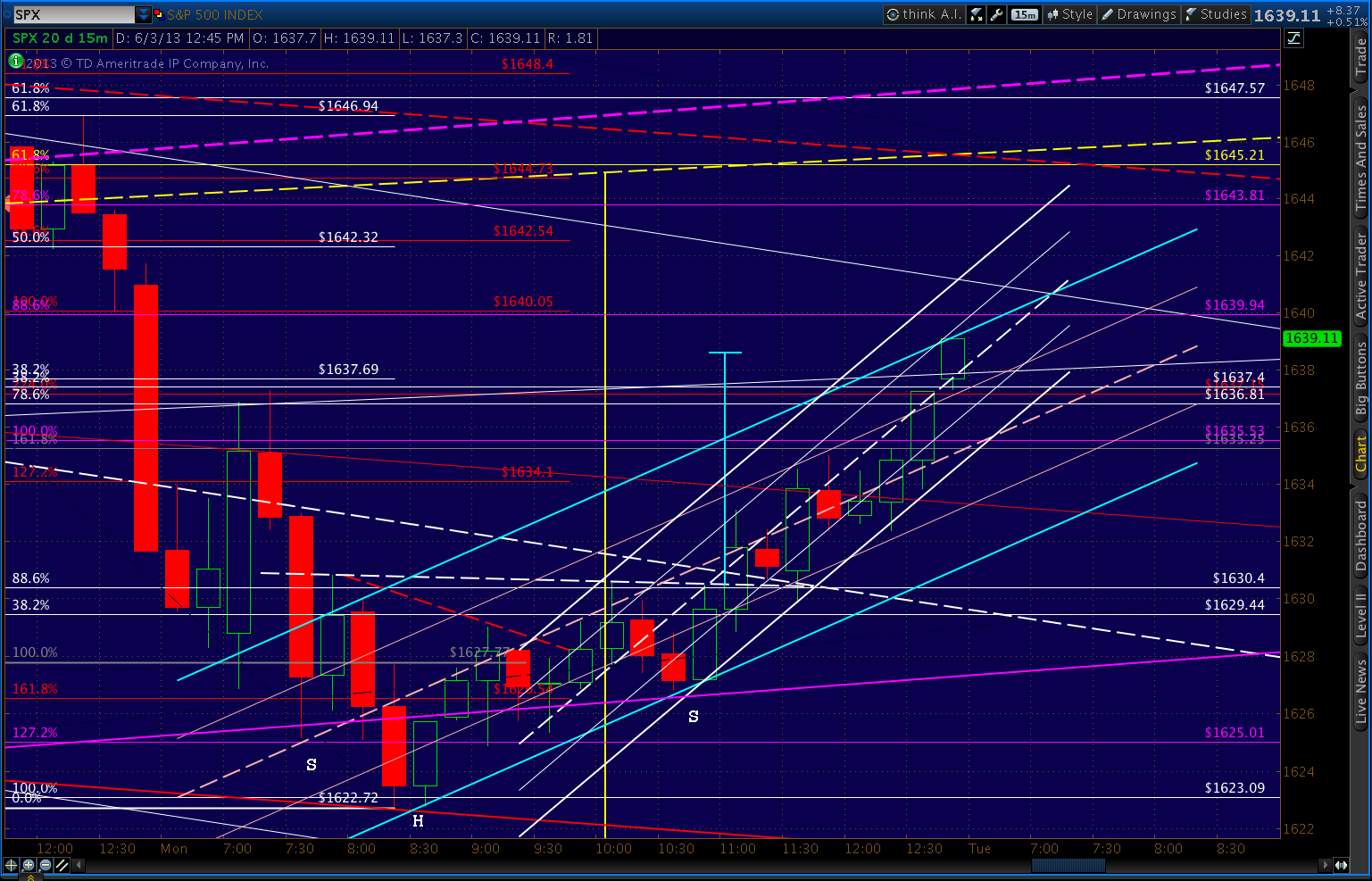Open the Dashboard side tab

tap(1360, 536)
